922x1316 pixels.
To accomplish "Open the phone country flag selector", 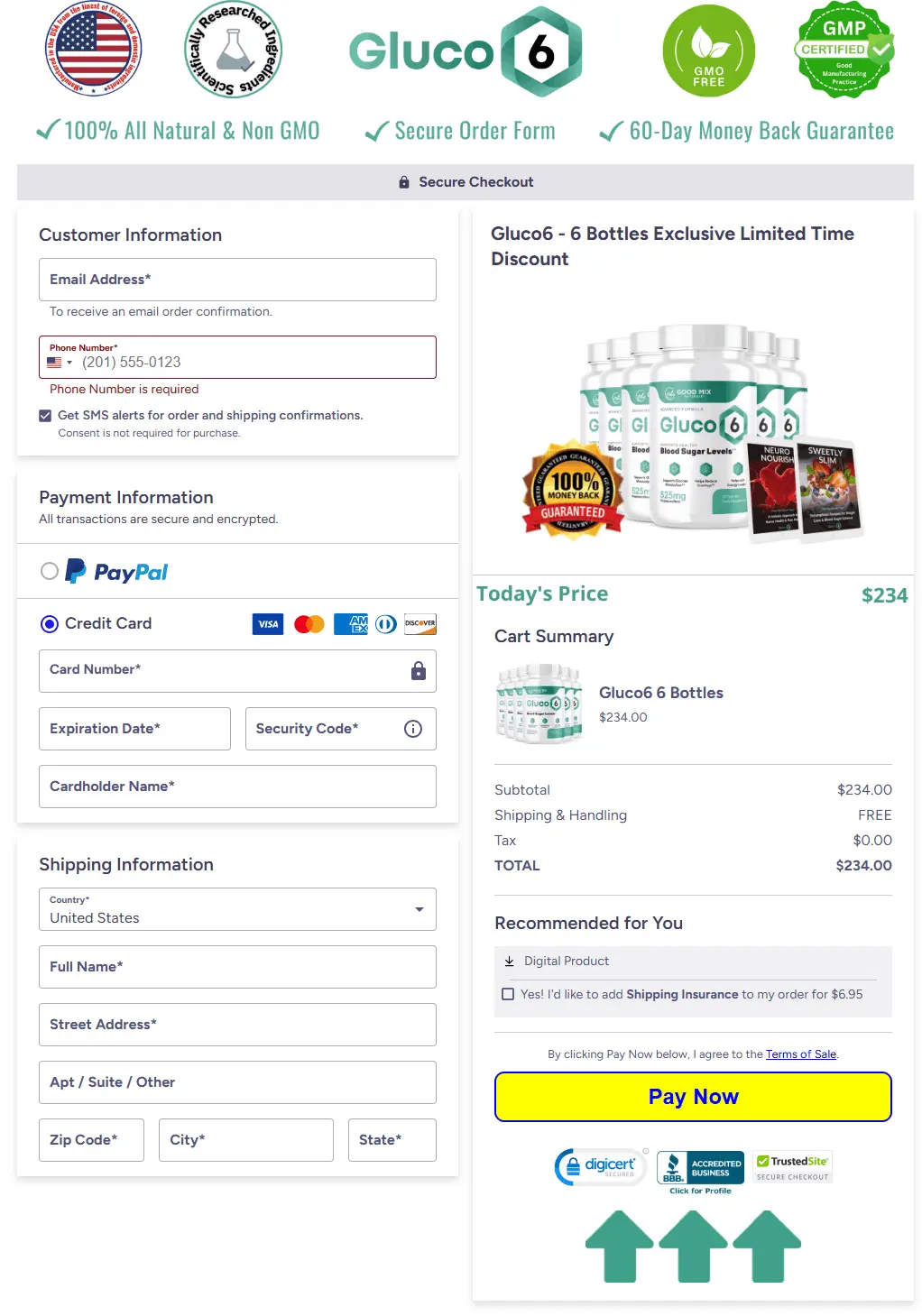I will tap(60, 361).
